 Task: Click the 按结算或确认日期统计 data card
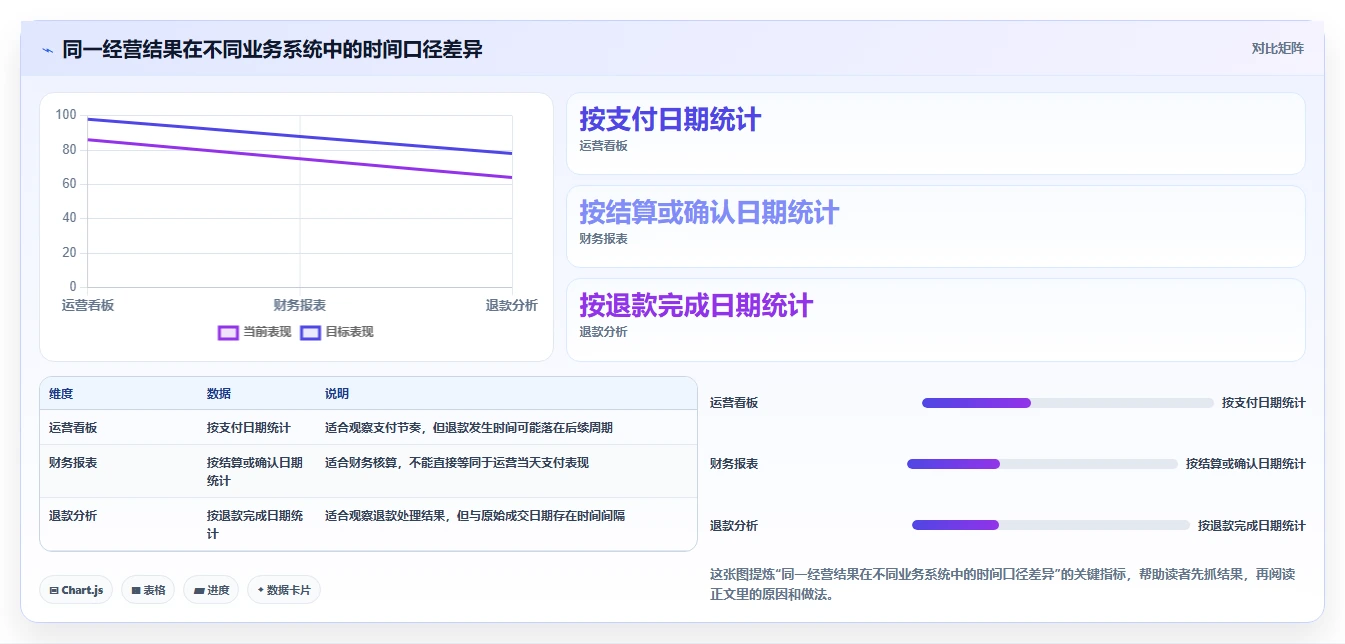coord(935,227)
